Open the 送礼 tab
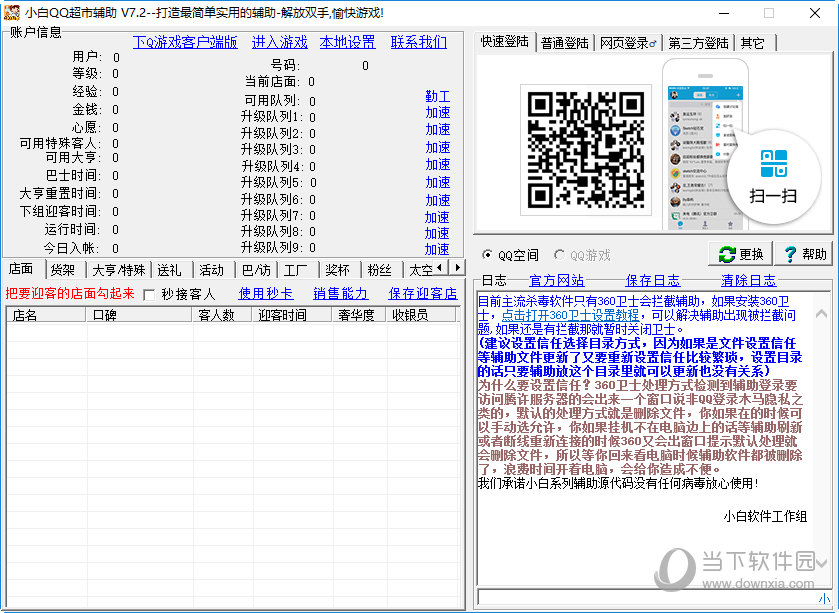 tap(169, 270)
